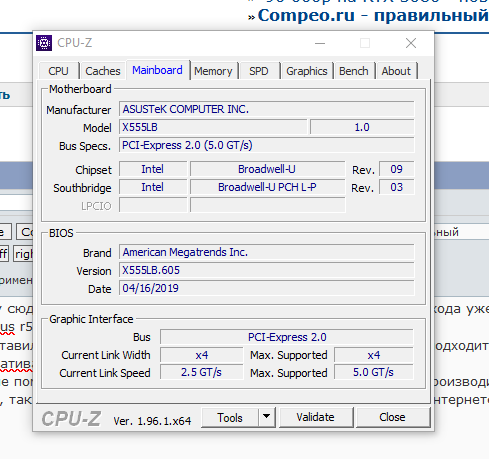Minimize the CPU-Z window
Image resolution: width=489 pixels, height=459 pixels.
click(320, 43)
